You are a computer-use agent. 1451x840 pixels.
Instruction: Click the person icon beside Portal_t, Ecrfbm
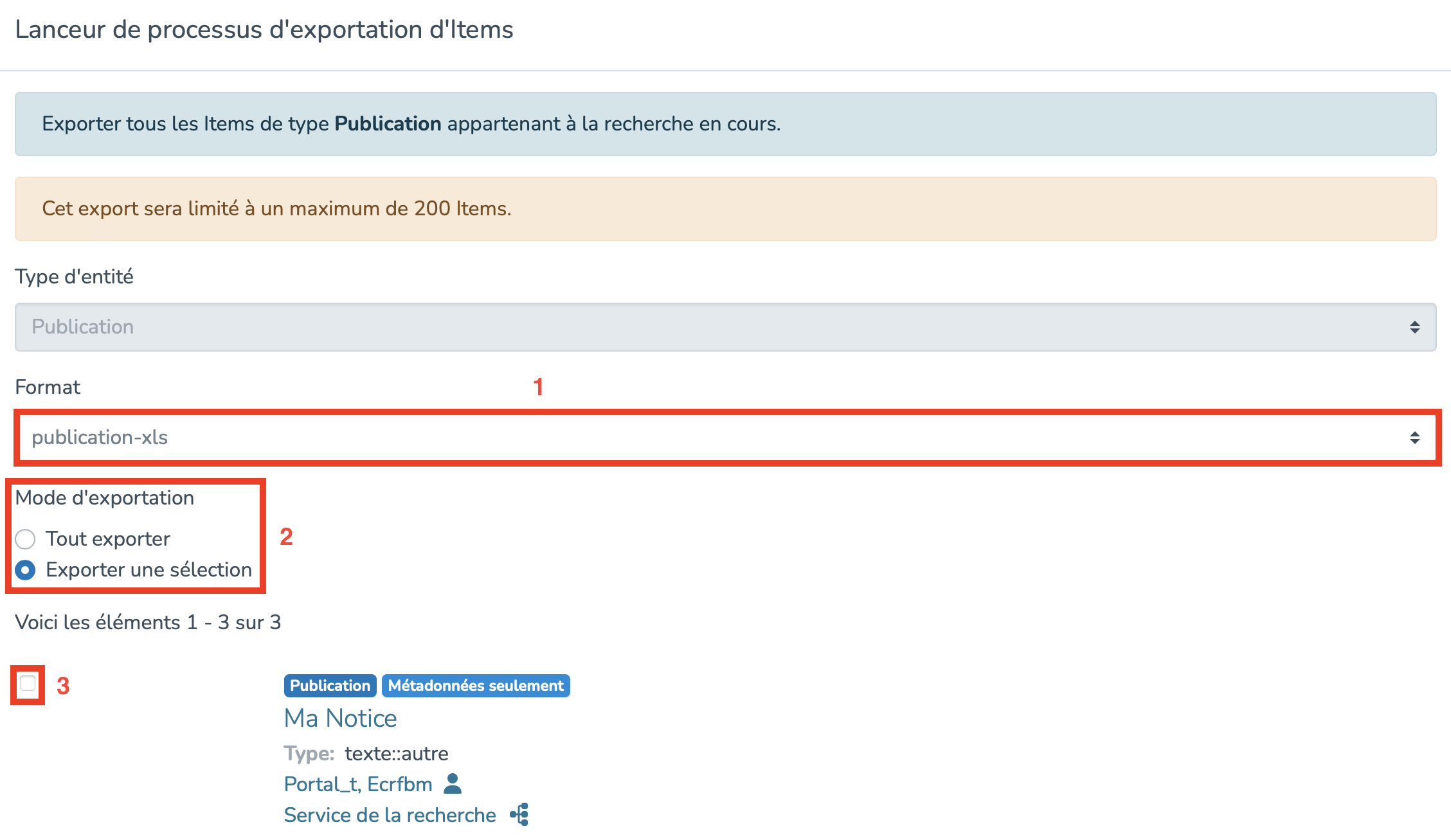coord(453,783)
